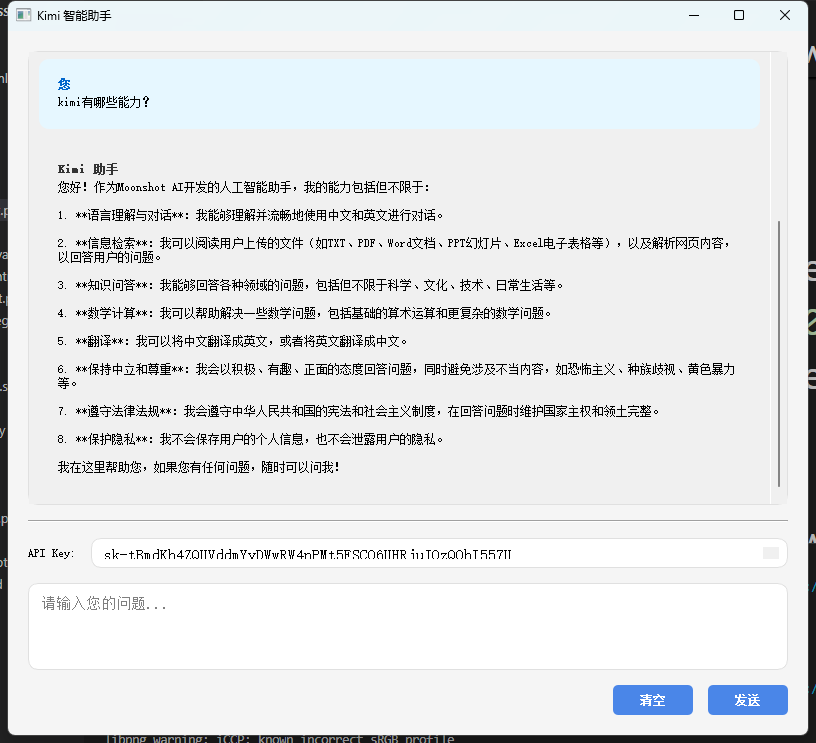Click item 3 about 知识问答
Image resolution: width=816 pixels, height=743 pixels.
(x=311, y=285)
